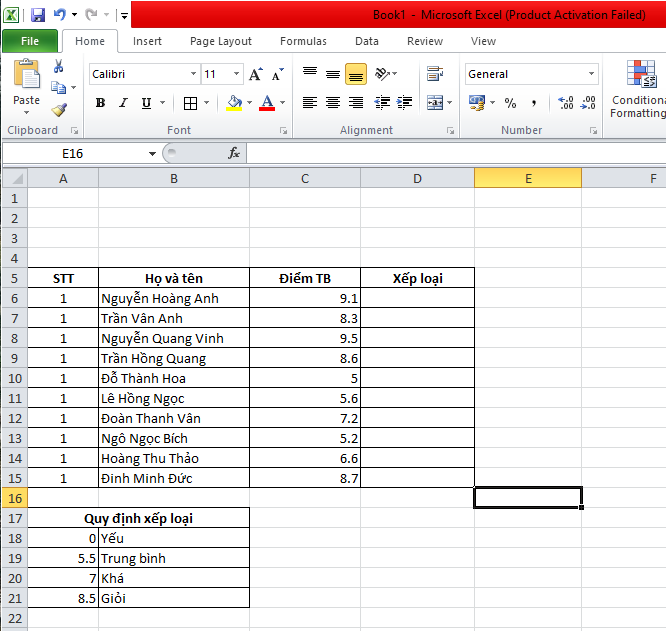
Task: Click Merge & Center icon
Action: (x=435, y=103)
